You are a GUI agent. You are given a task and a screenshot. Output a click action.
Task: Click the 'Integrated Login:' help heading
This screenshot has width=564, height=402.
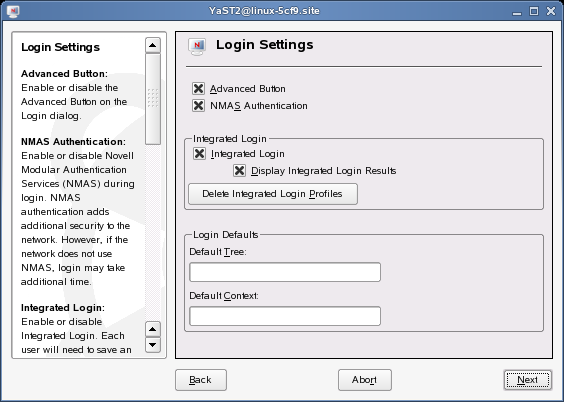click(x=63, y=308)
